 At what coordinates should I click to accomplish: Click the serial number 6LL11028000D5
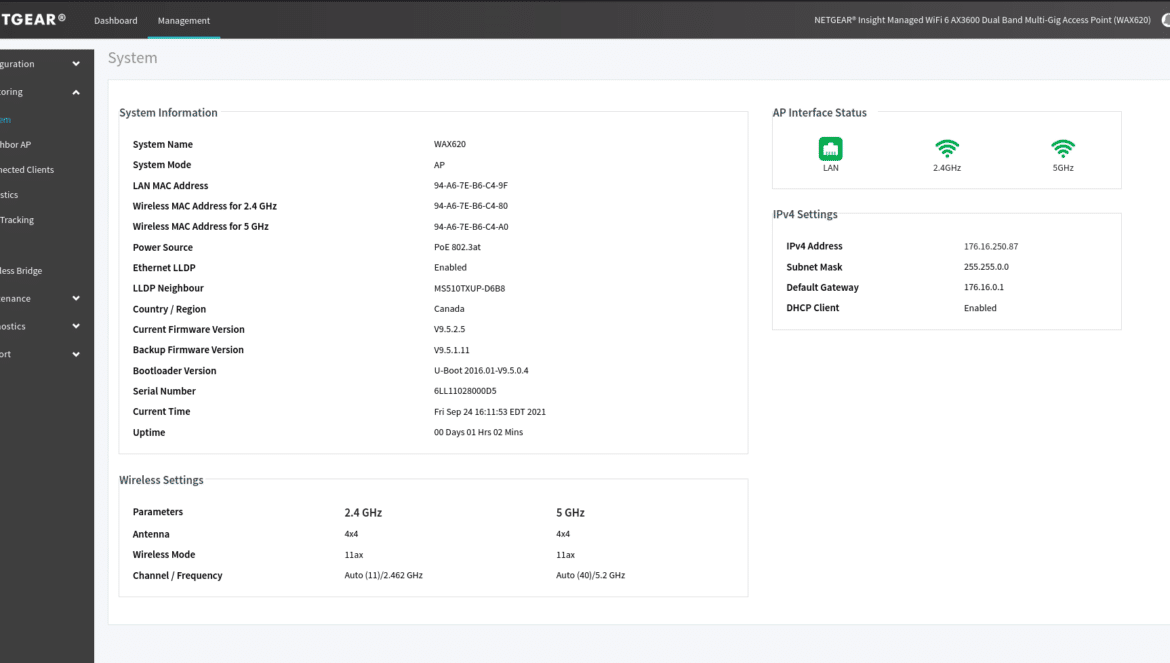tap(465, 391)
